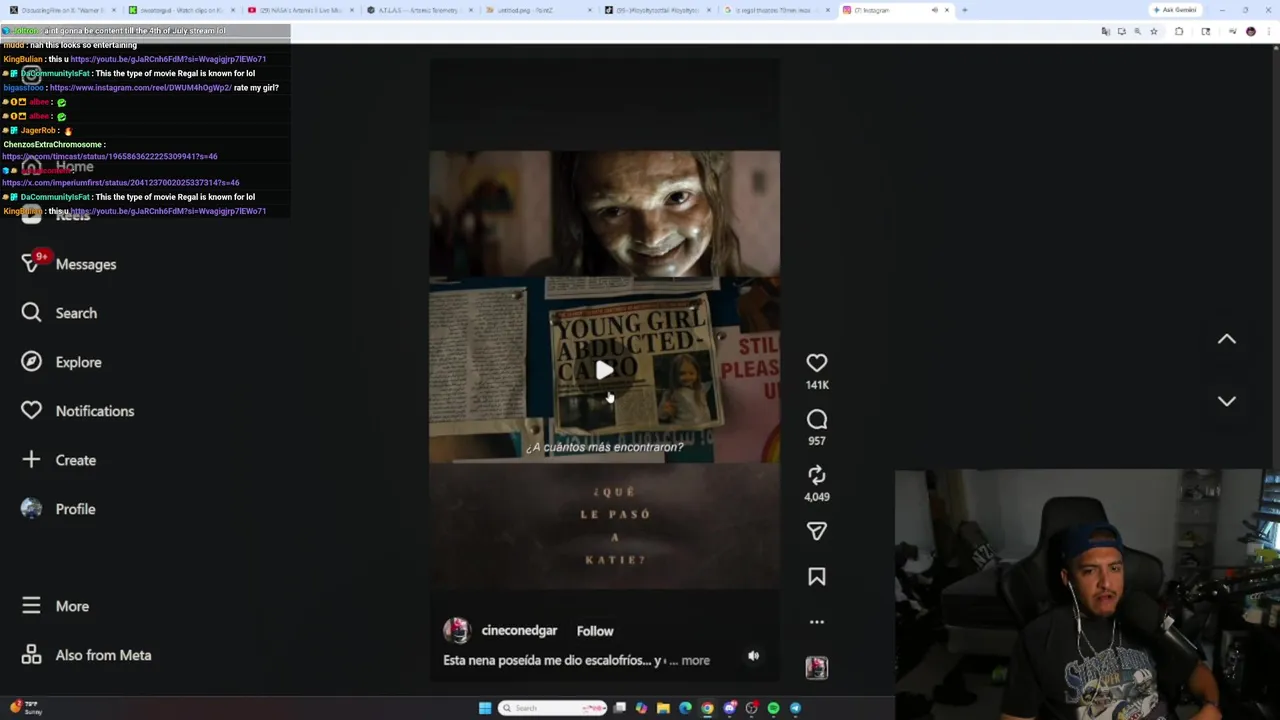This screenshot has height=720, width=1280.
Task: Like the reel with the heart icon
Action: pos(817,363)
